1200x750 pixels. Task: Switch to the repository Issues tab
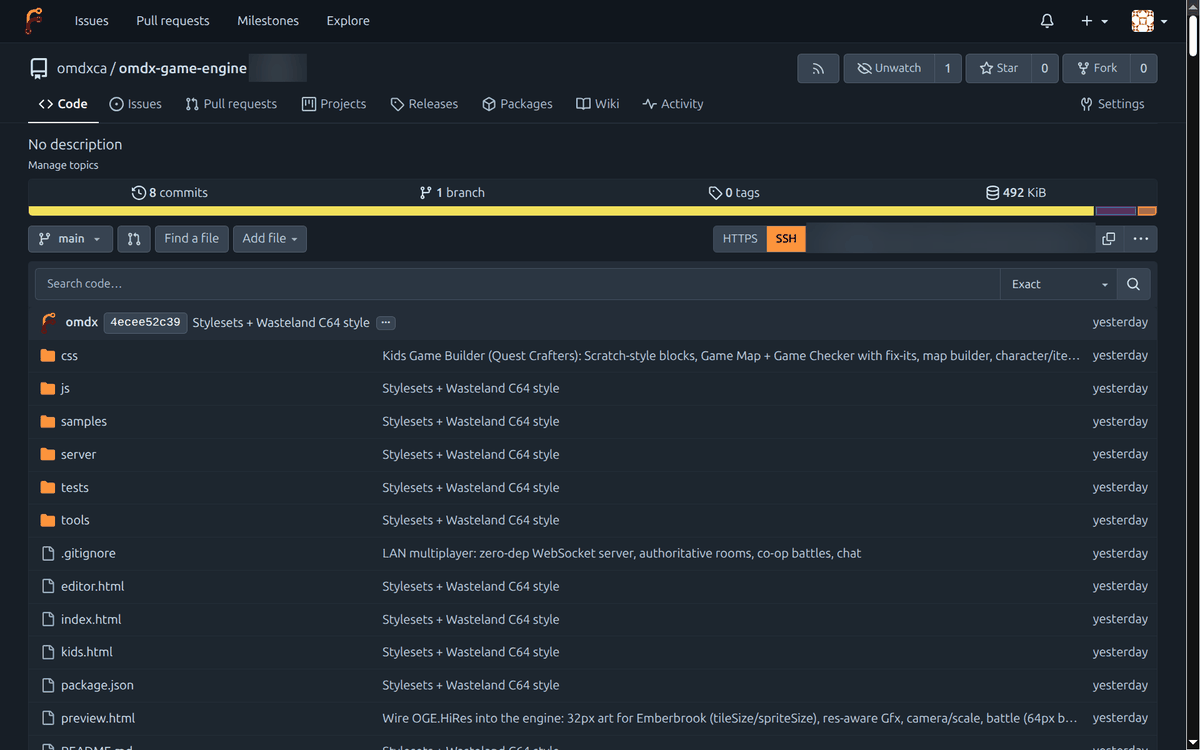[x=135, y=104]
